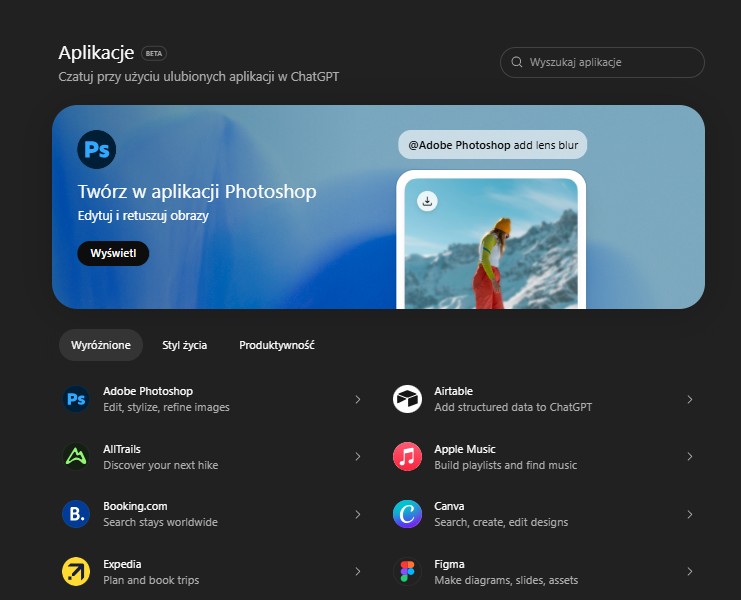Image resolution: width=741 pixels, height=600 pixels.
Task: Click the Wyszukaj aplikacje search field
Action: tap(602, 62)
